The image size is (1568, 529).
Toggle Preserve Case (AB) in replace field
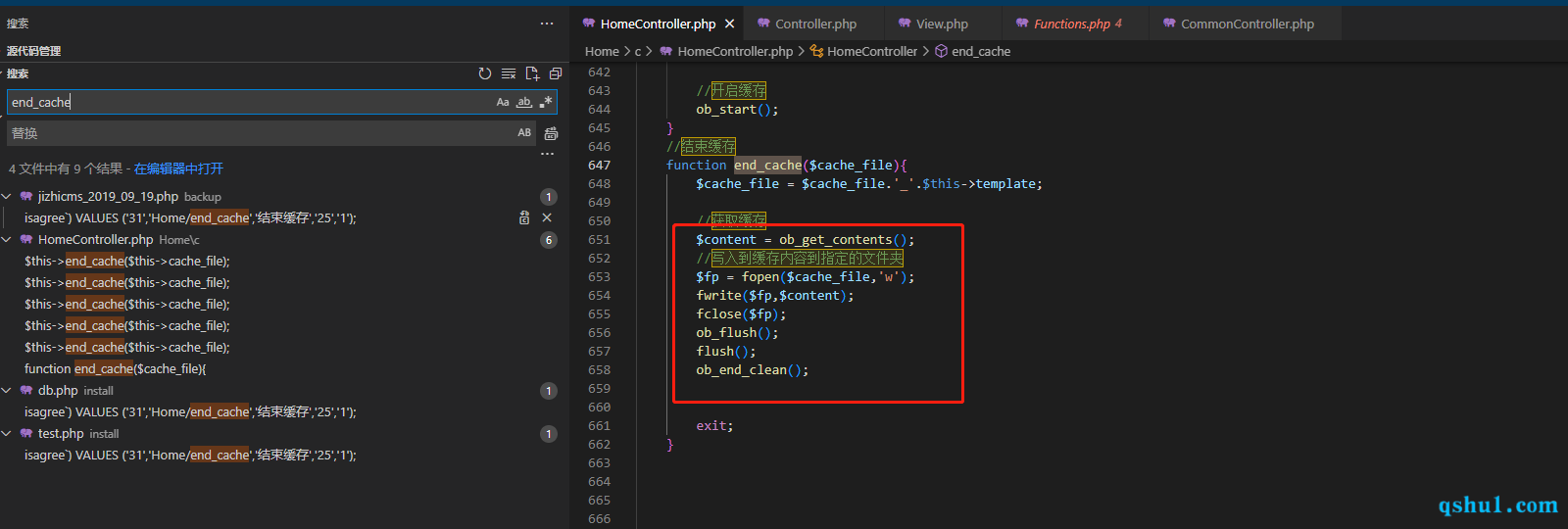pos(524,132)
